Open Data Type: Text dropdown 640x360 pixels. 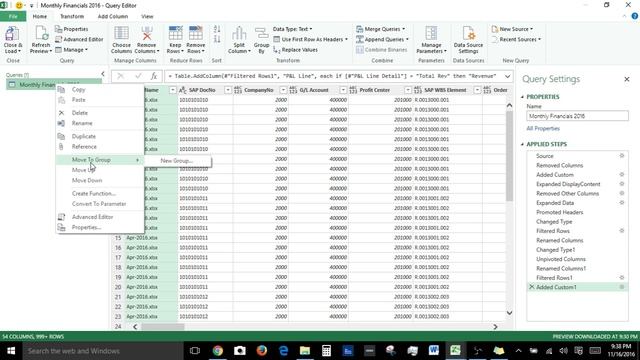tap(292, 29)
